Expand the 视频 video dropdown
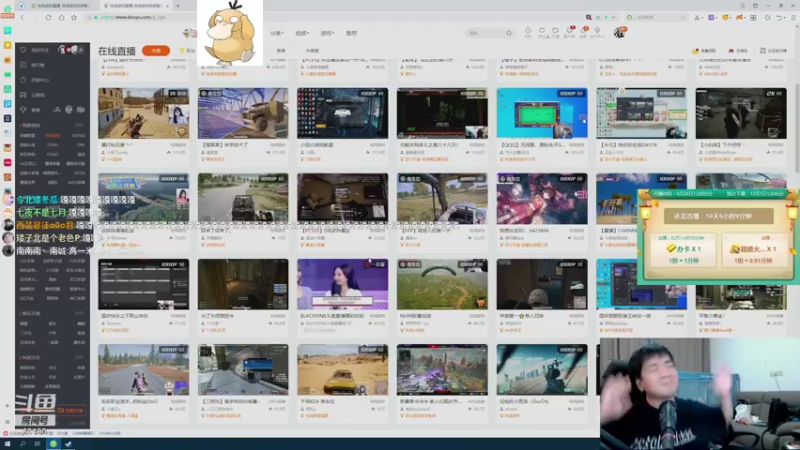The height and width of the screenshot is (450, 800). pos(302,33)
